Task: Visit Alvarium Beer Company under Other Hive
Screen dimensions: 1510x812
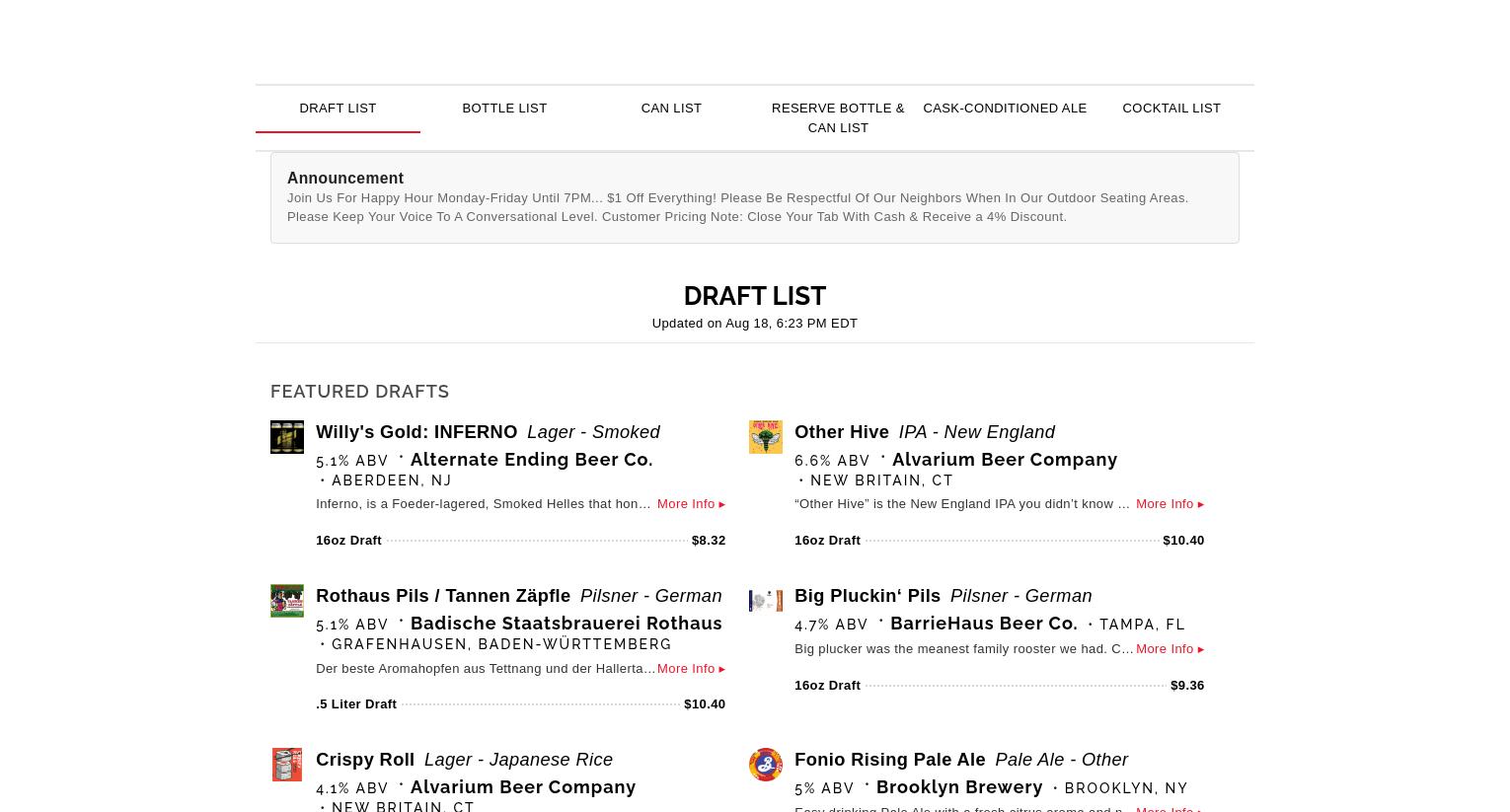Action: (1005, 460)
